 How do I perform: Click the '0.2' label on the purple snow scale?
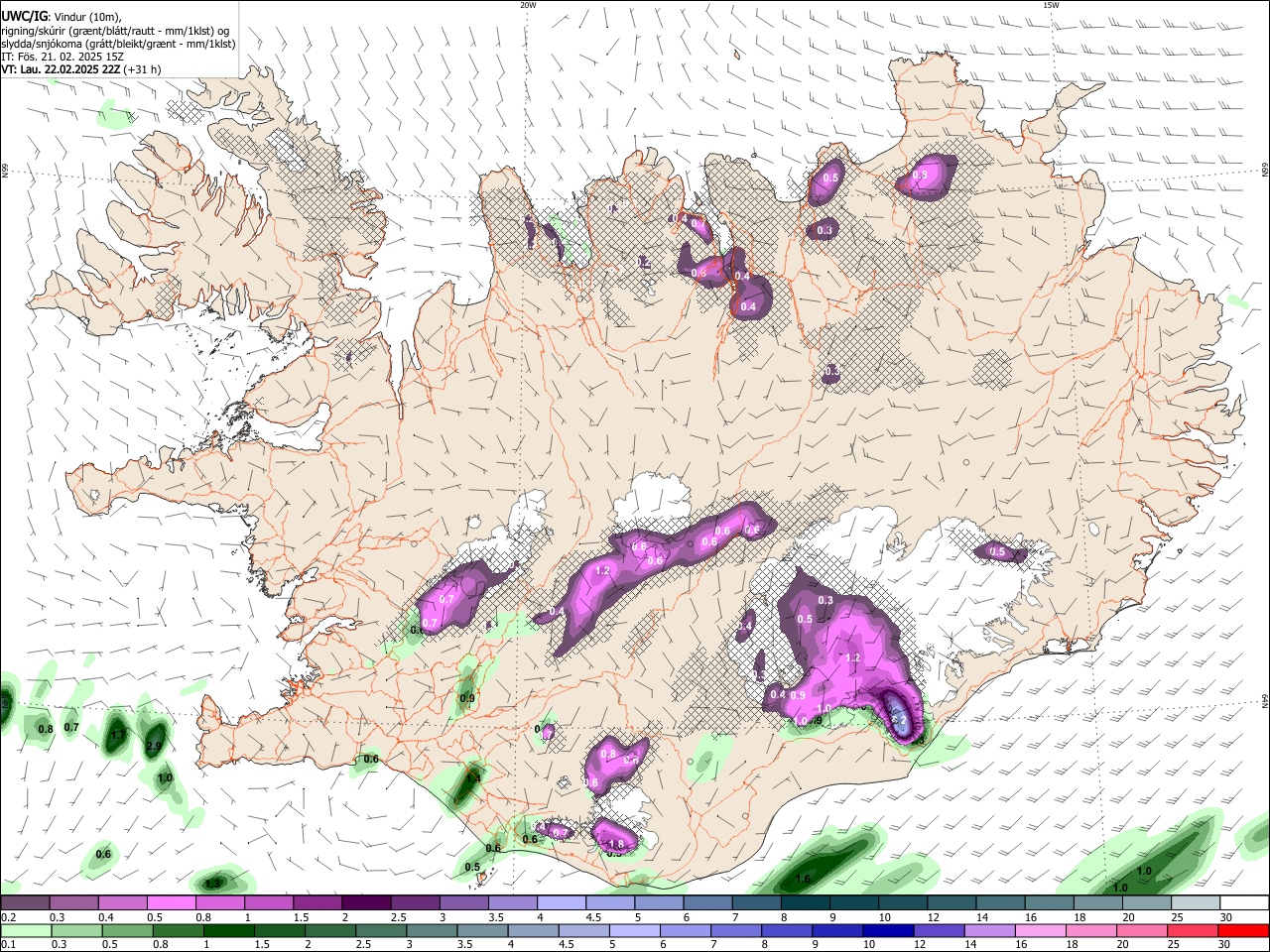8,918
